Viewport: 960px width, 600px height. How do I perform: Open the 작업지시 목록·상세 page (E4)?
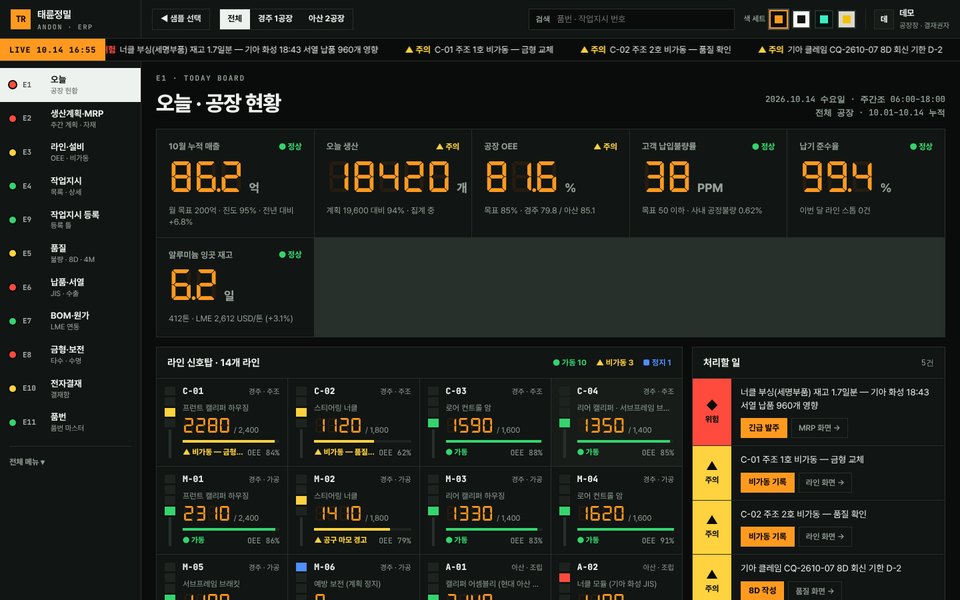pyautogui.click(x=70, y=186)
